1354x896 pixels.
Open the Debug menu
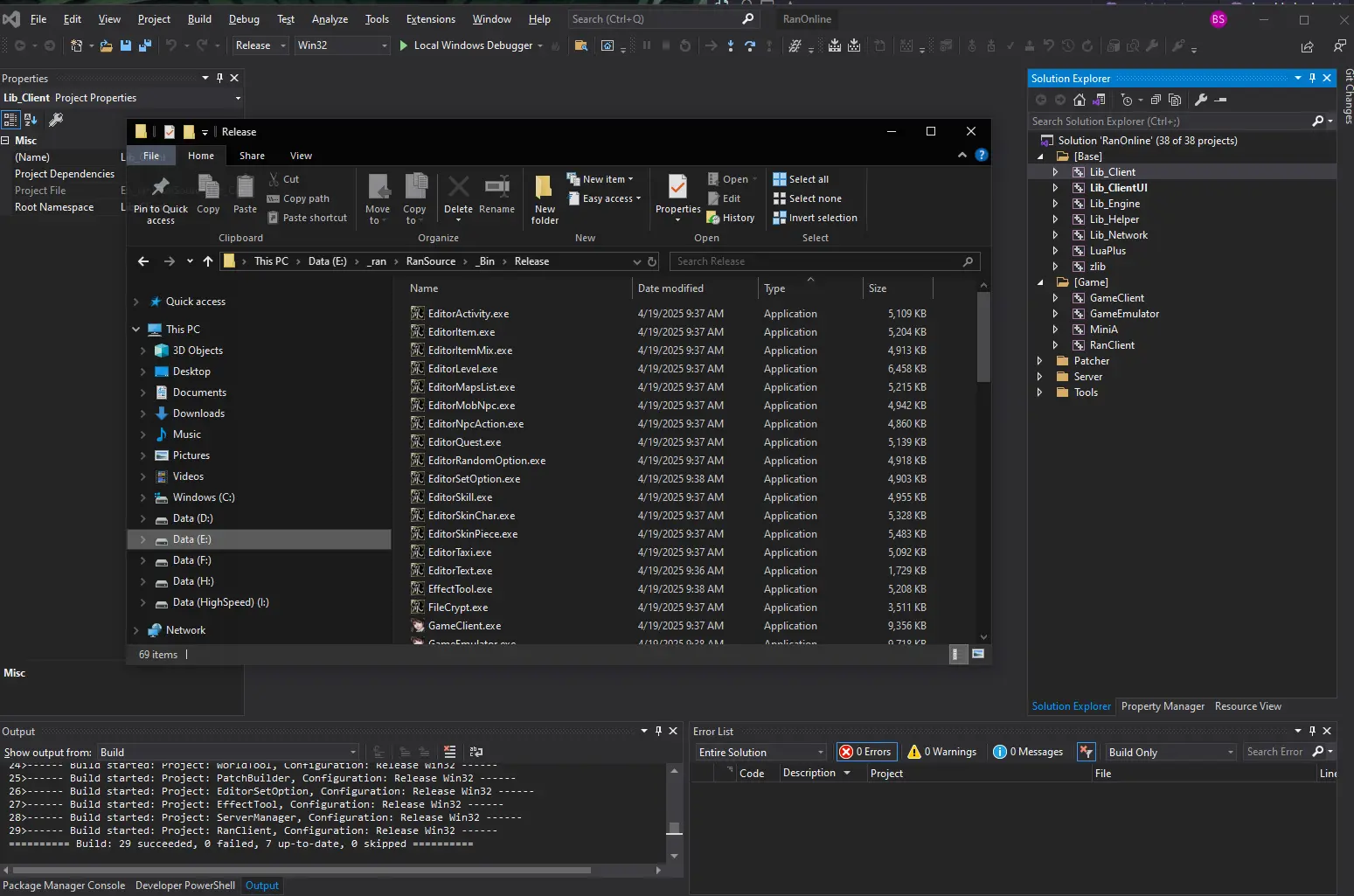coord(244,19)
